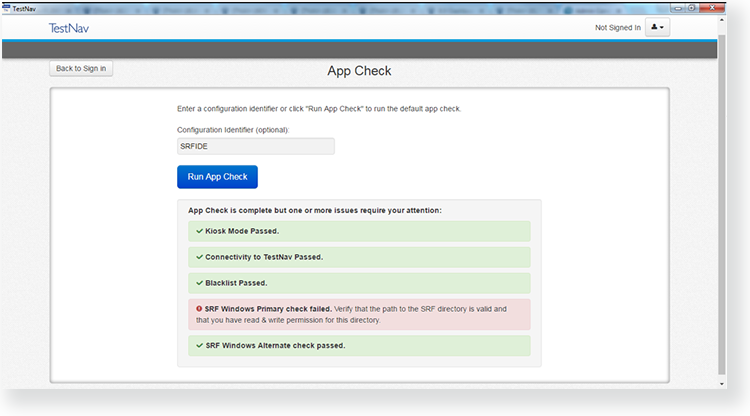Viewport: 750px width, 416px height.
Task: Select the SRF Windows Primary failed message
Action: [359, 314]
